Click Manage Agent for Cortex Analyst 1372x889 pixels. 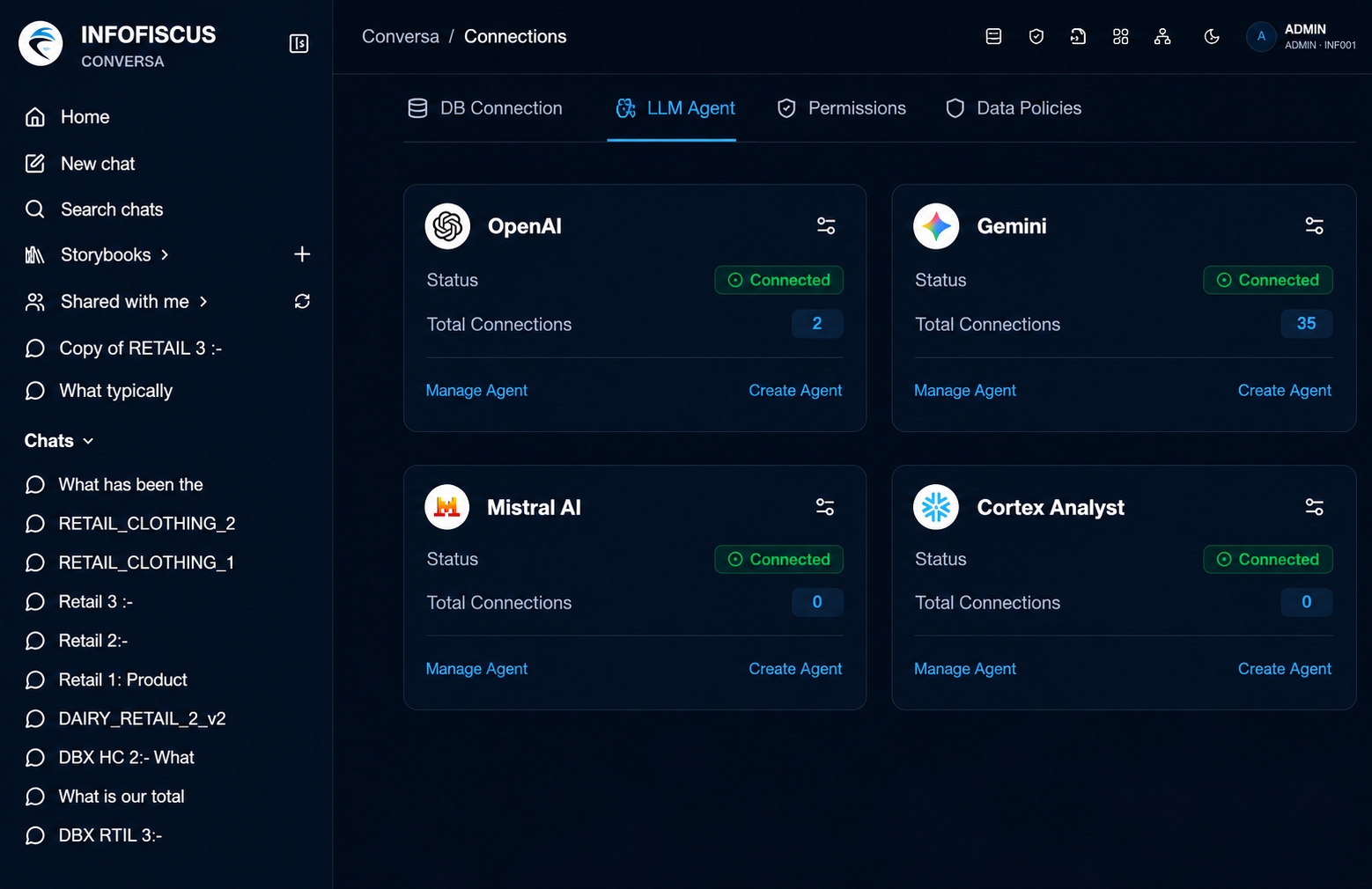point(965,669)
